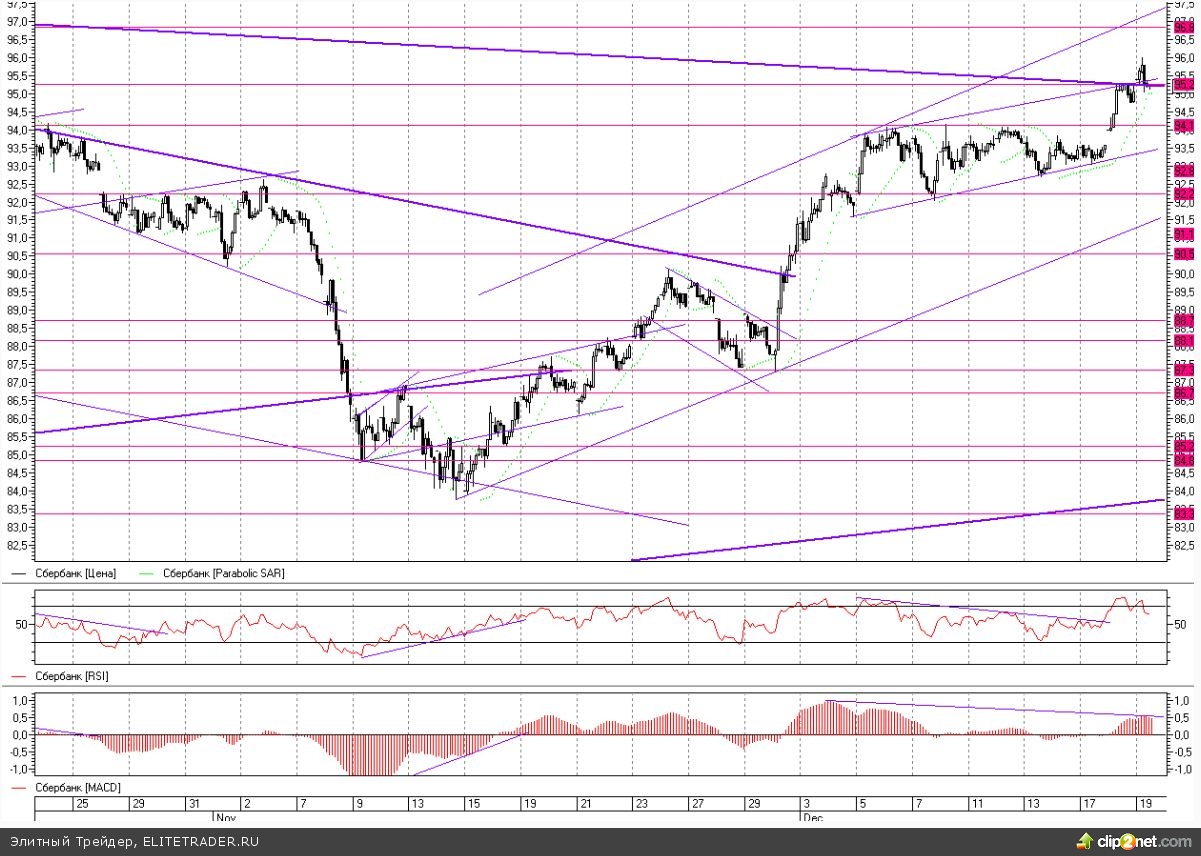Click the RSI 50 level label on left axis
This screenshot has width=1201, height=856.
pyautogui.click(x=18, y=624)
